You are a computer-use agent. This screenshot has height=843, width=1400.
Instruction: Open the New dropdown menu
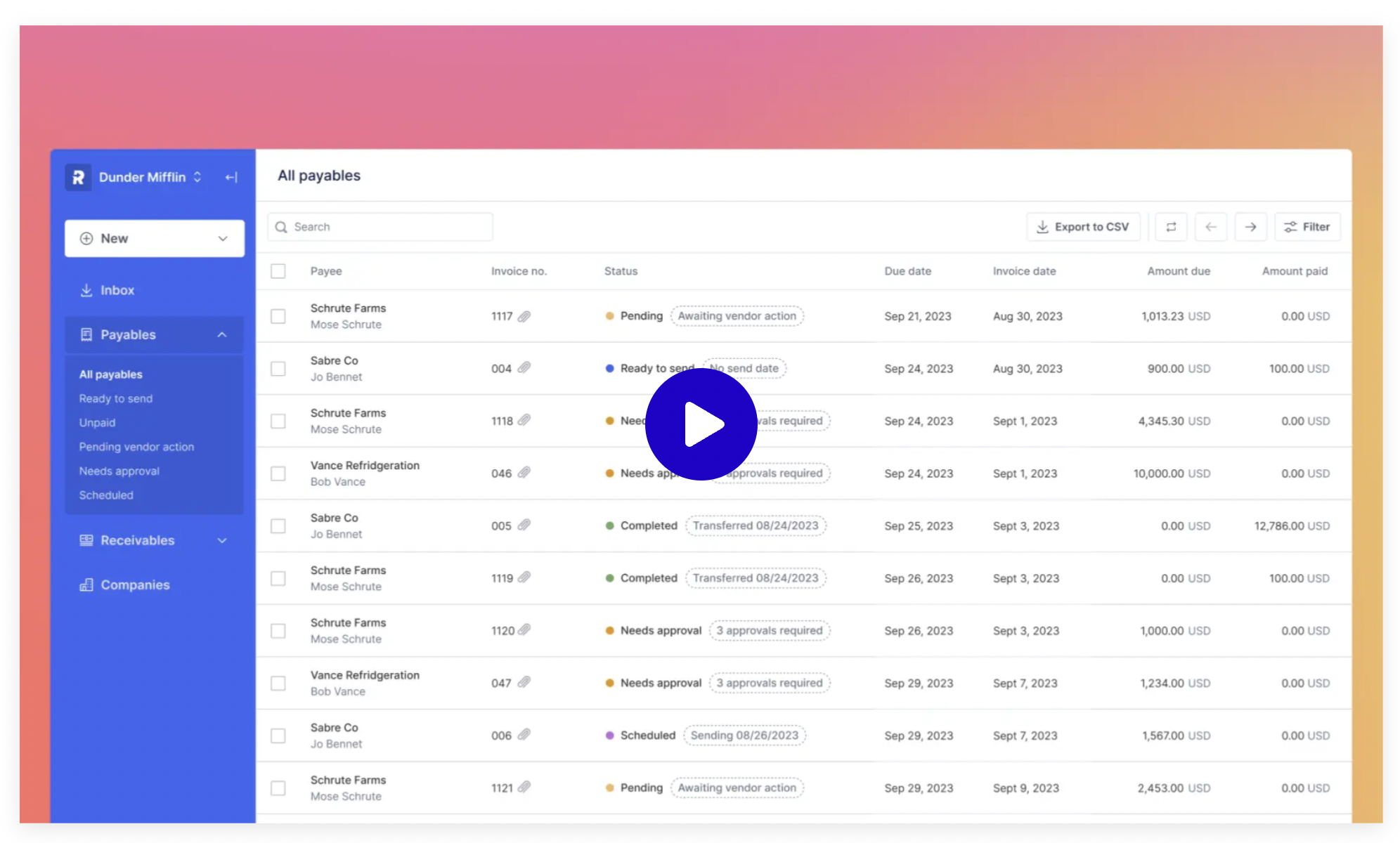click(154, 239)
